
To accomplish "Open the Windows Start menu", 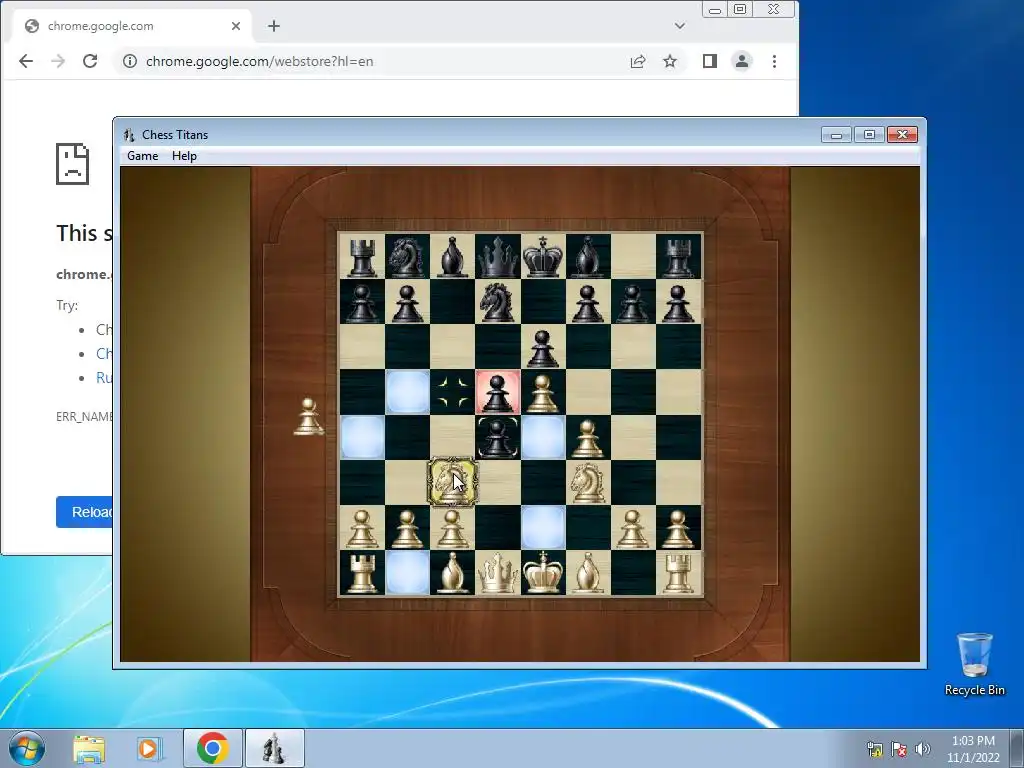I will (x=26, y=748).
